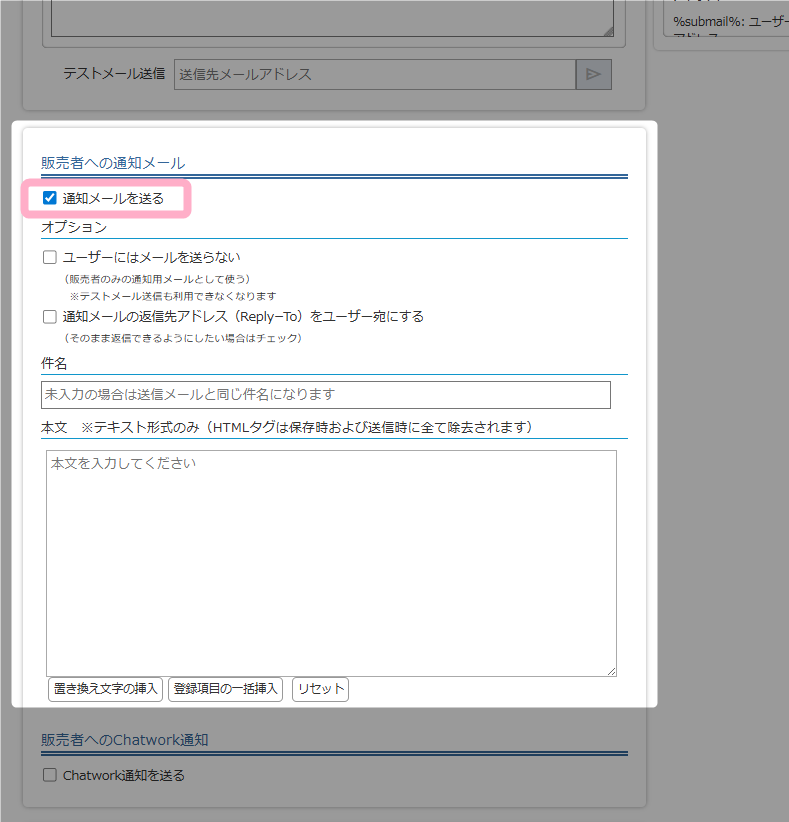
Task: Click the オプション section heading
Action: pyautogui.click(x=74, y=227)
